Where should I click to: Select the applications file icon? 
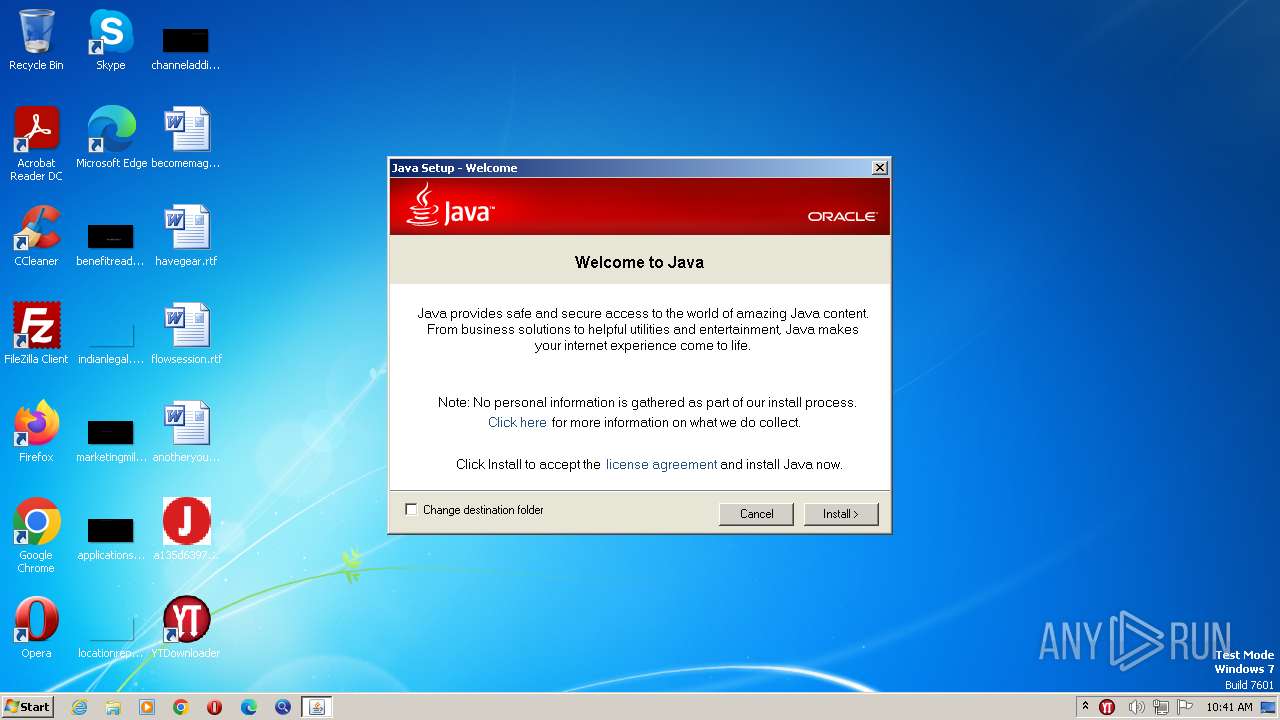tap(110, 538)
